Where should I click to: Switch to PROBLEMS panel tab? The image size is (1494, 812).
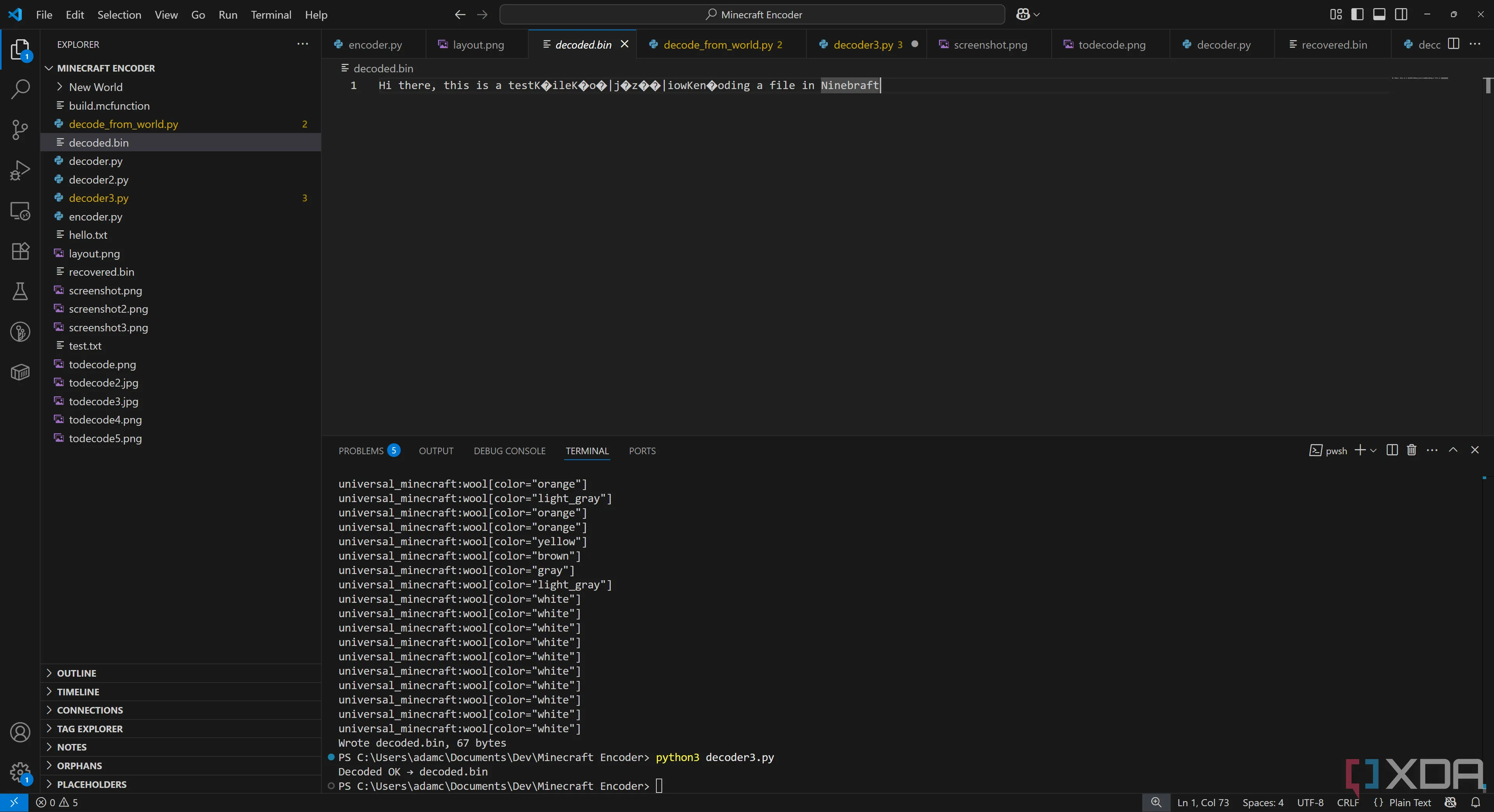369,450
